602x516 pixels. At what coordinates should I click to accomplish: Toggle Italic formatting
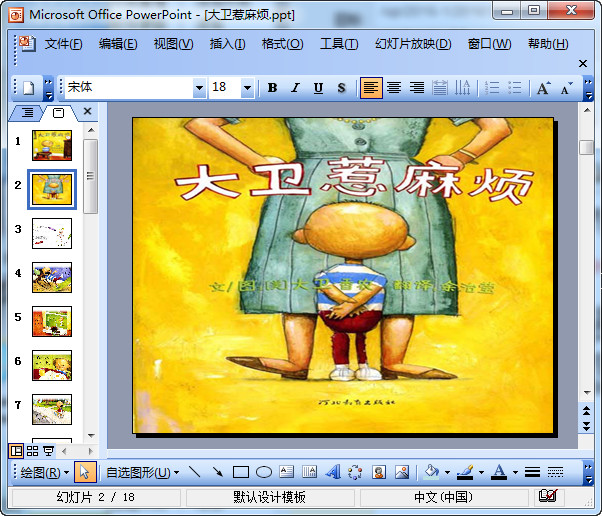(x=295, y=88)
